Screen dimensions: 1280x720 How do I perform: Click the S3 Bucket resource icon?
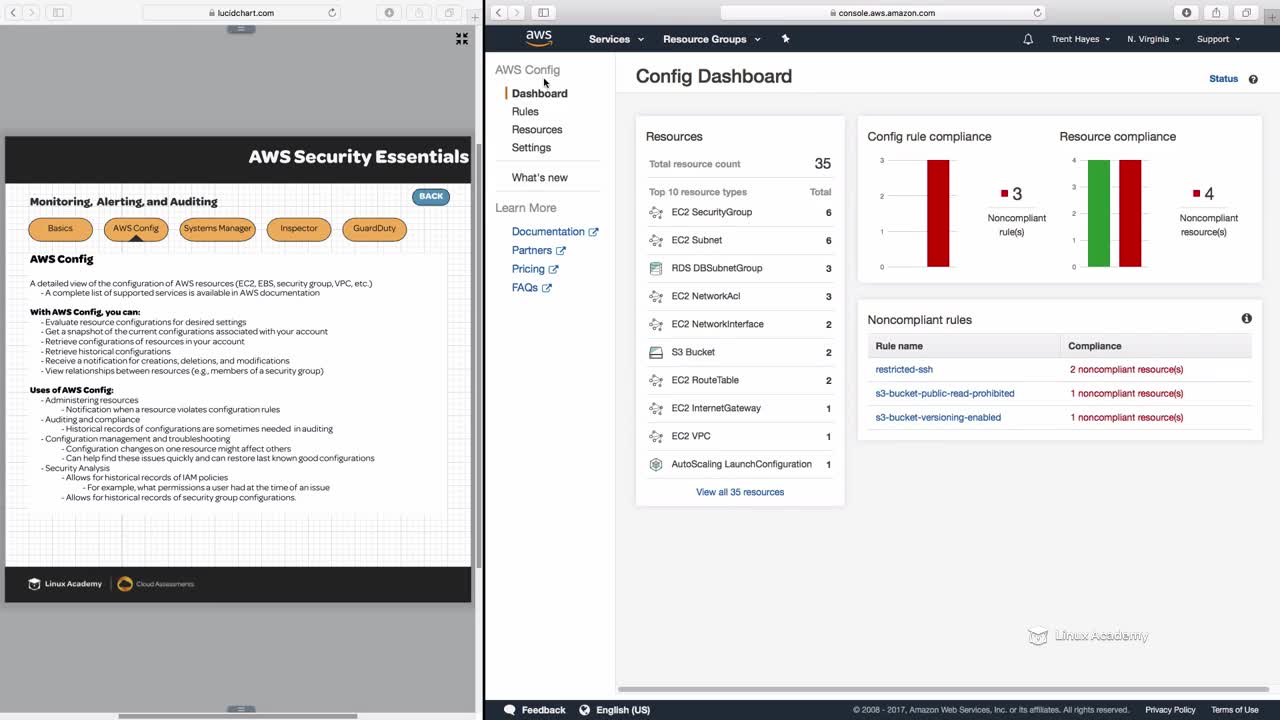tap(656, 352)
